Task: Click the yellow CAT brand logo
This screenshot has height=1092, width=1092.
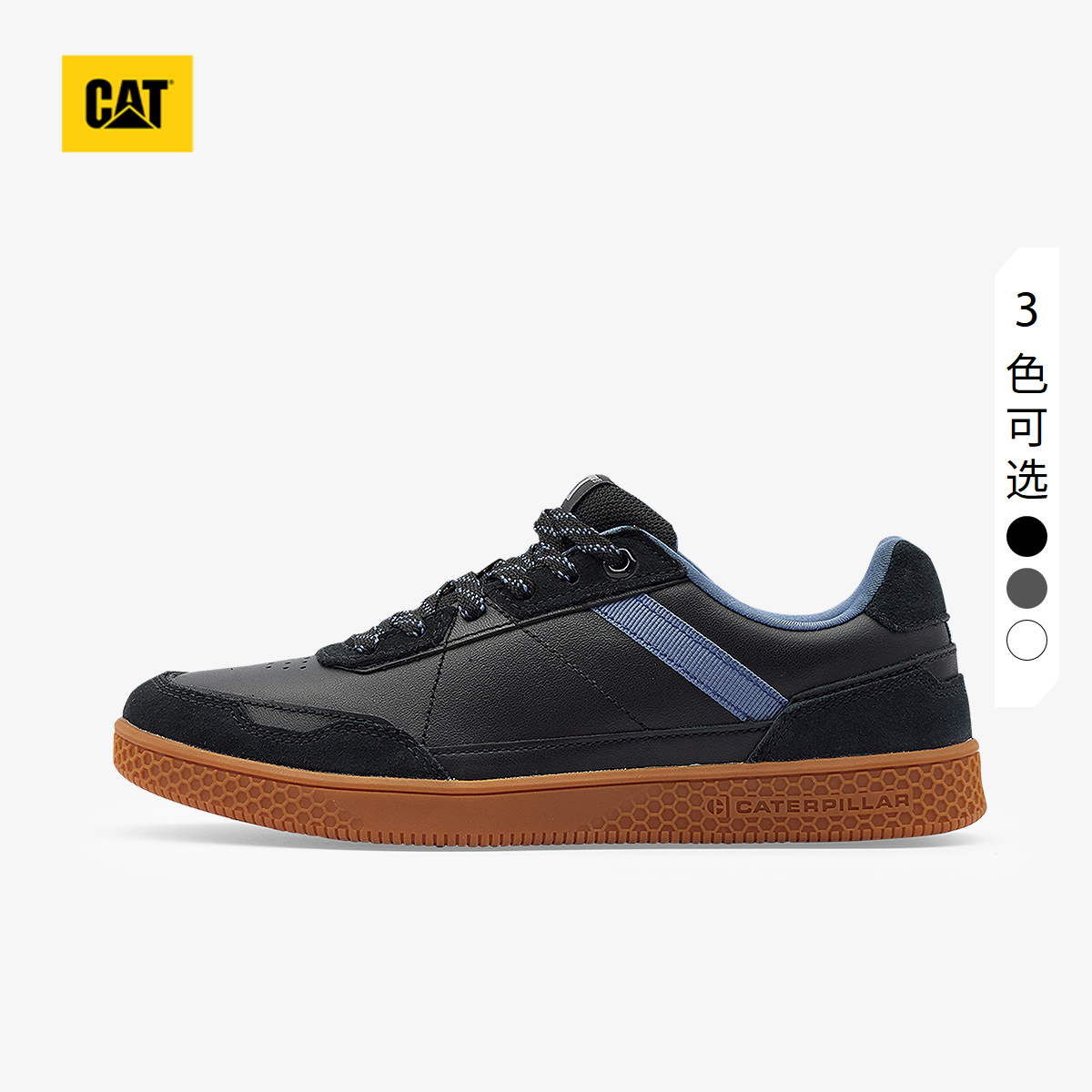Action: coord(127,104)
